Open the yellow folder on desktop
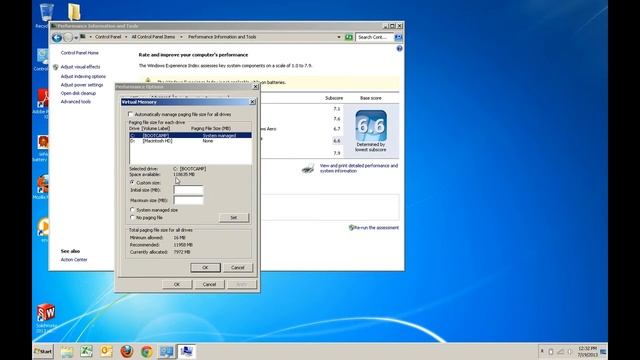 click(74, 12)
